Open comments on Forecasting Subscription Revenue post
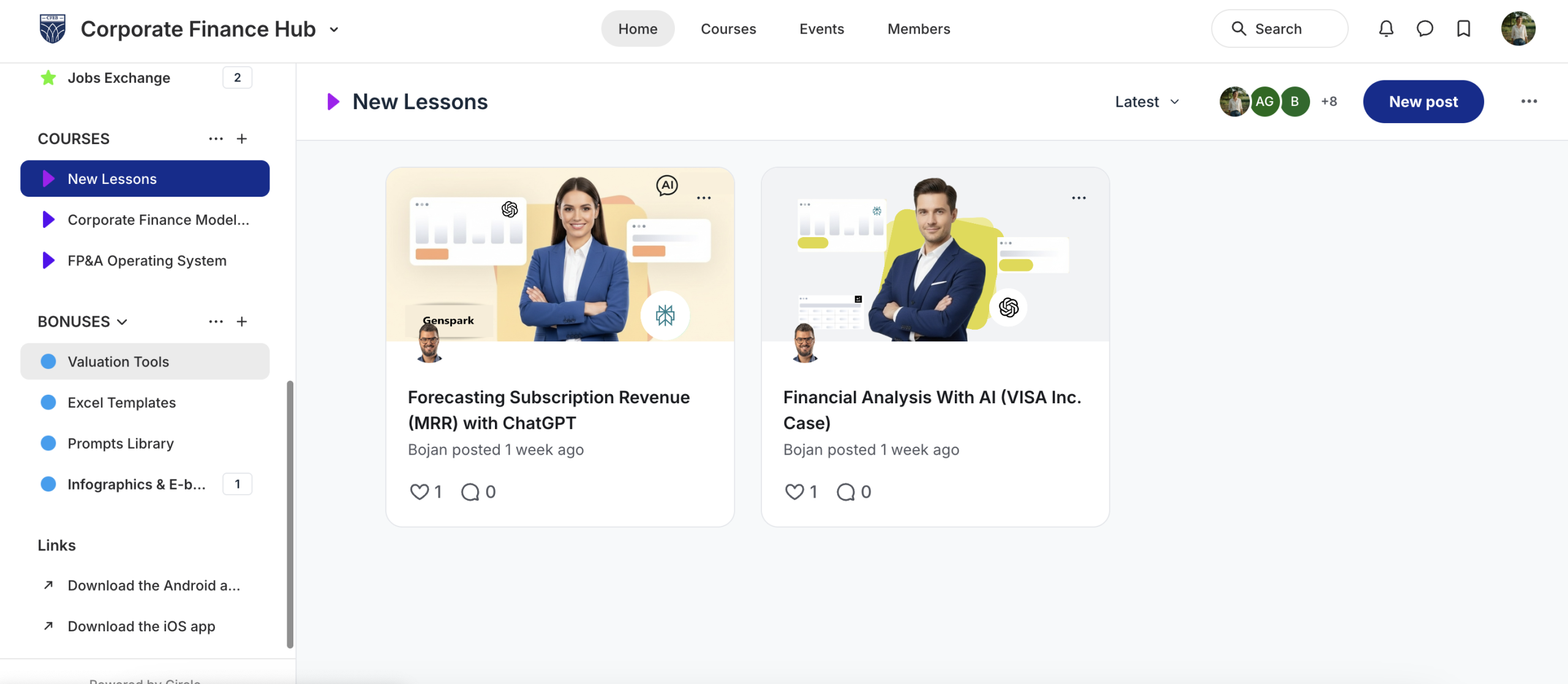Screen dimensions: 1568x684 pos(470,492)
